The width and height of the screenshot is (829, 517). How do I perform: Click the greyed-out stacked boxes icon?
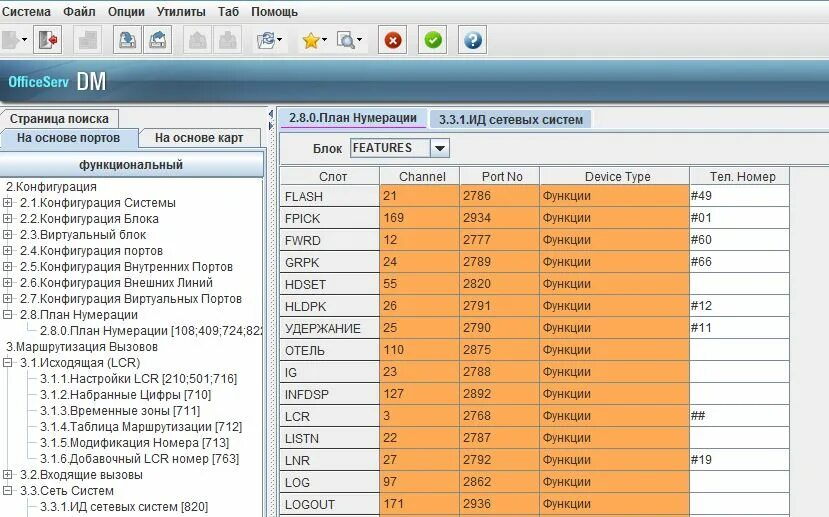pyautogui.click(x=87, y=40)
